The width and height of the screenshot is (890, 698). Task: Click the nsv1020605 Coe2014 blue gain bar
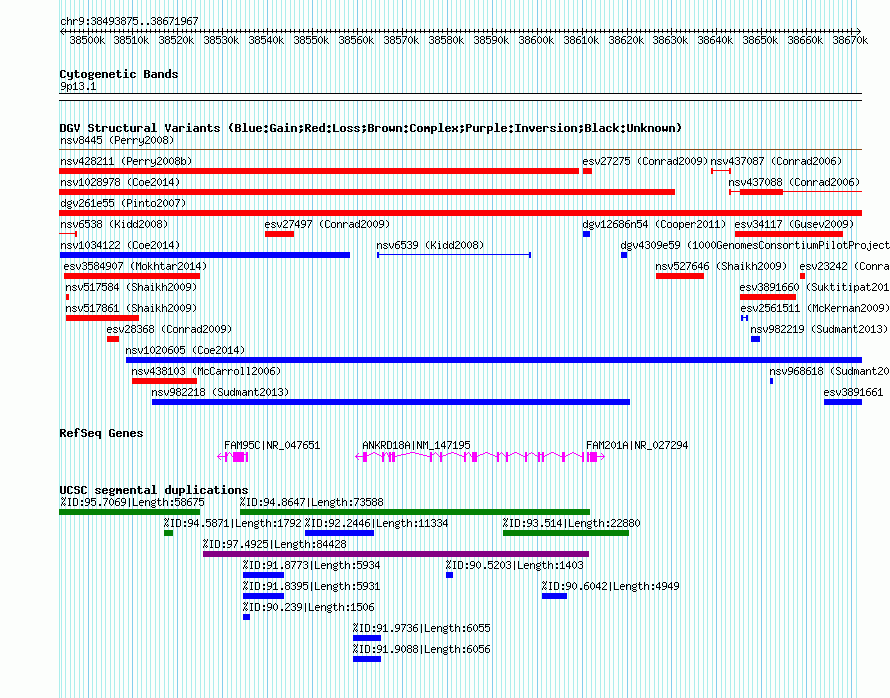[x=494, y=360]
